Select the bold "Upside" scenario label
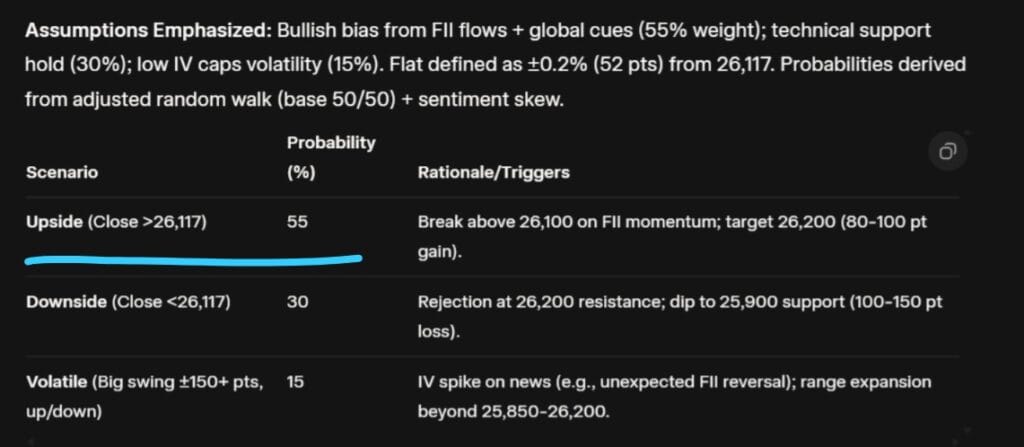The width and height of the screenshot is (1024, 447). tap(55, 223)
